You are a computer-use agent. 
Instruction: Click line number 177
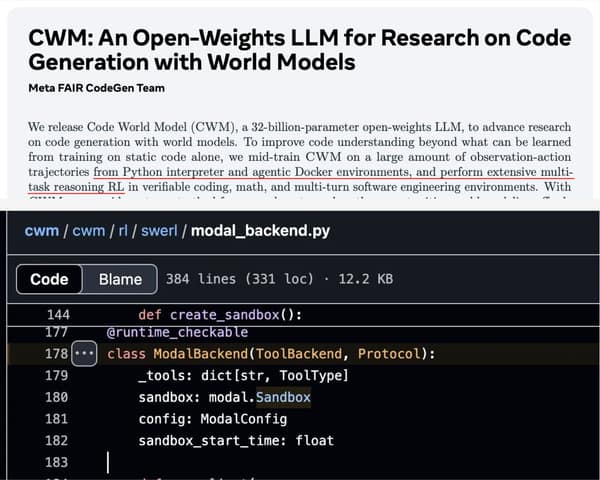tap(57, 331)
